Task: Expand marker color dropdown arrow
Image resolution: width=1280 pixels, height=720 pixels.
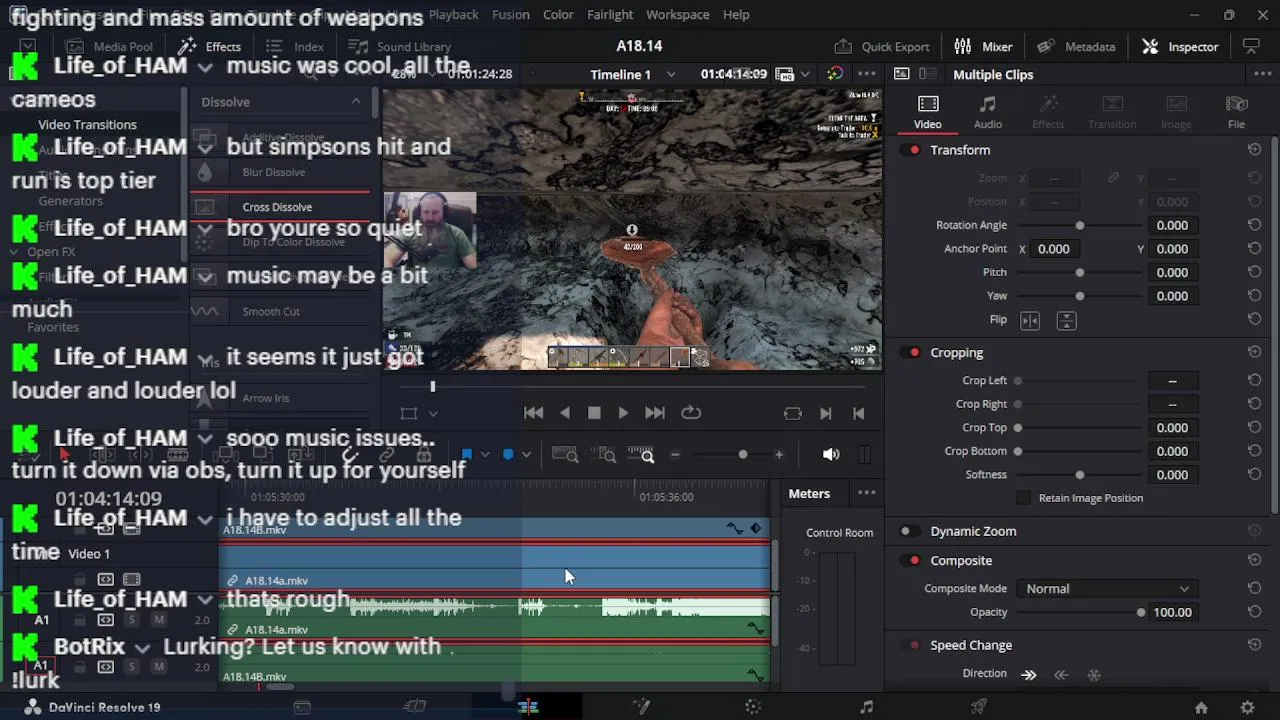Action: click(526, 454)
